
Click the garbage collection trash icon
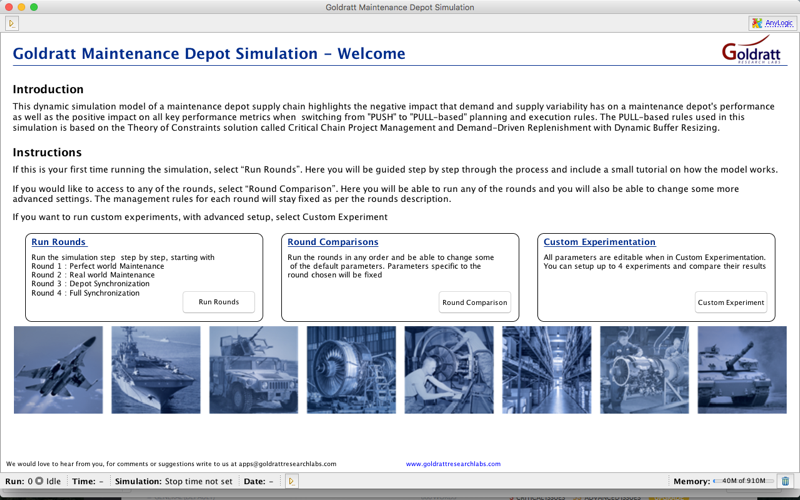(786, 481)
